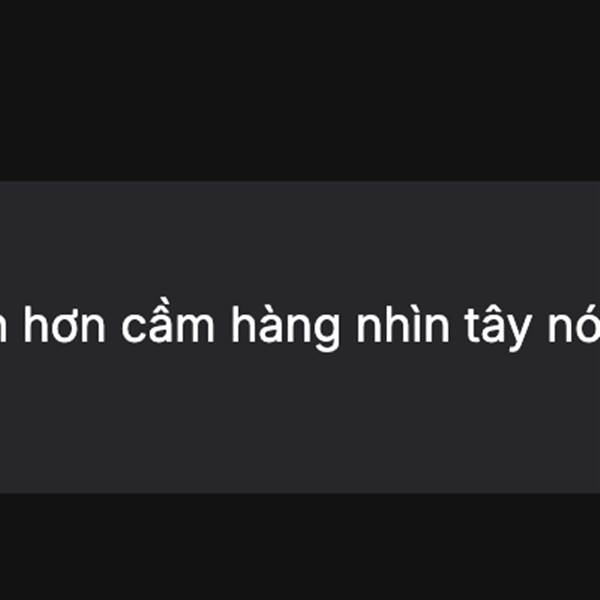Viewport: 600px width, 600px height.
Task: Click the black band below the gray panel
Action: point(300,546)
